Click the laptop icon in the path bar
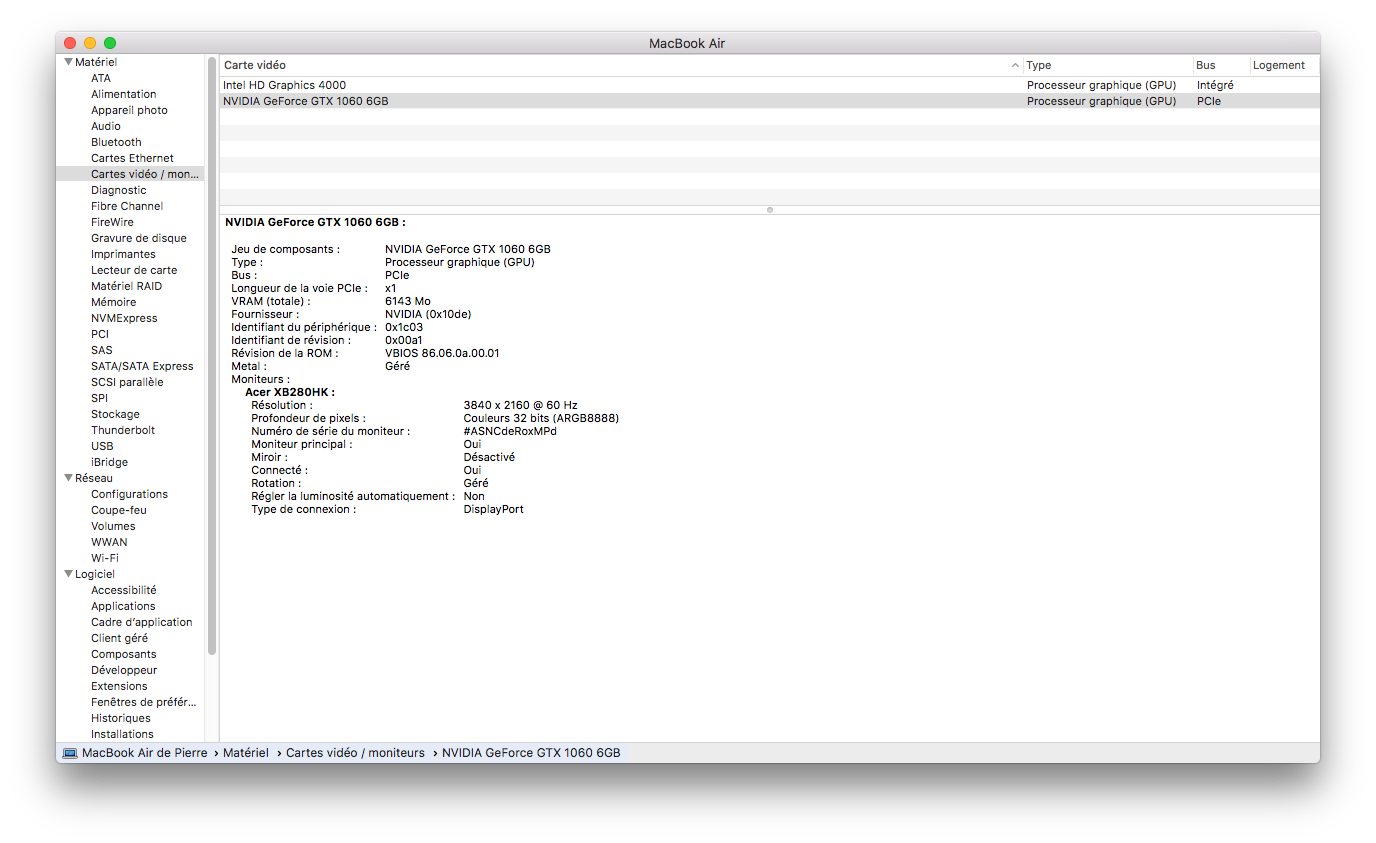Screen dimensions: 1376x843 69,753
